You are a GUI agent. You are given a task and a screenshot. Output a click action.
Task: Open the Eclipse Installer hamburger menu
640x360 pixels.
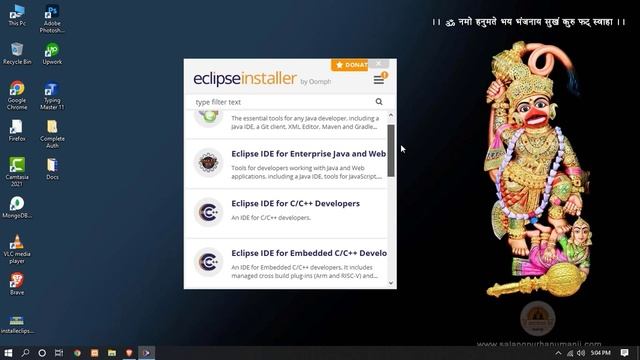378,80
